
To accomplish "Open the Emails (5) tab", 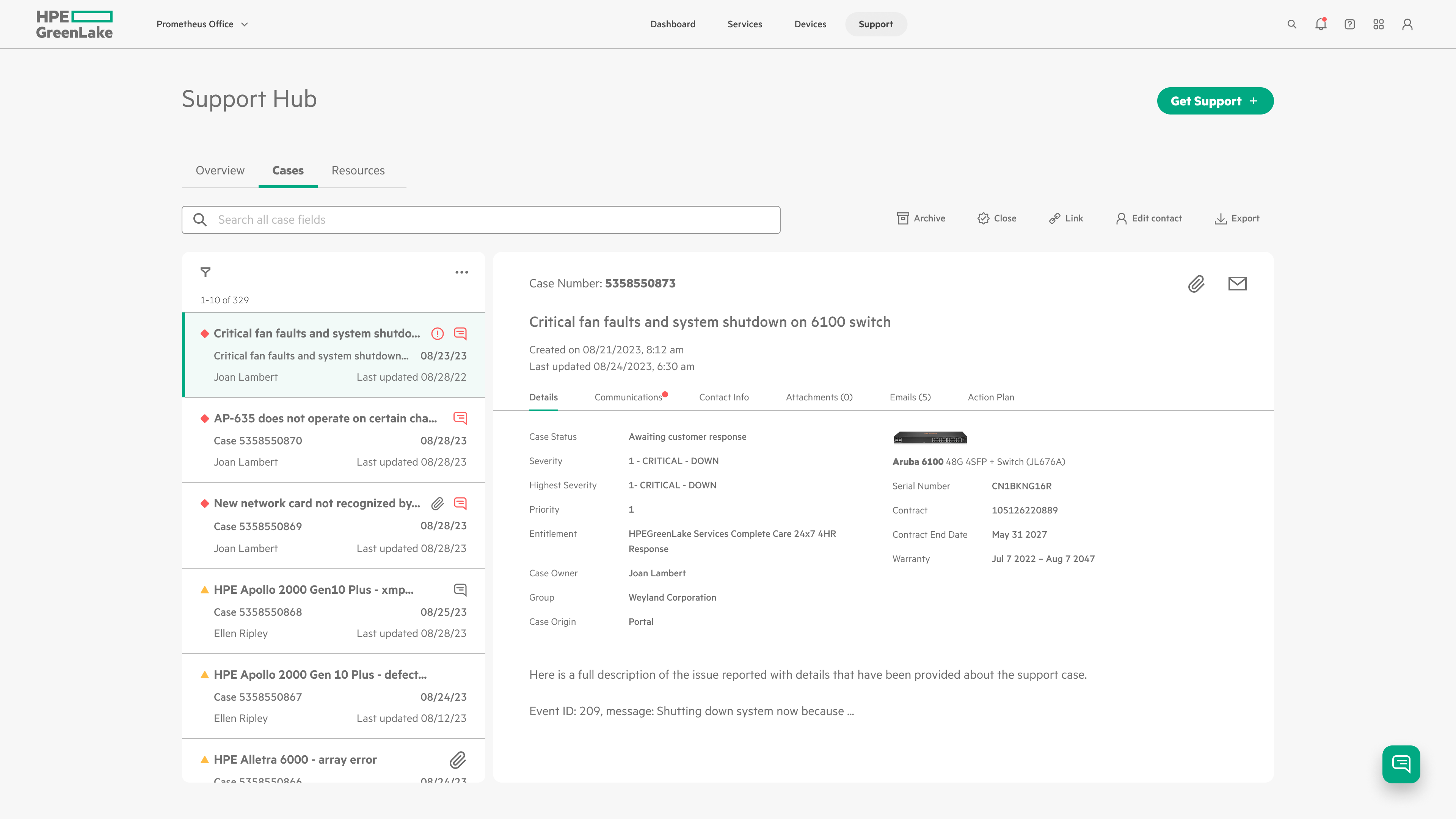I will 910,397.
